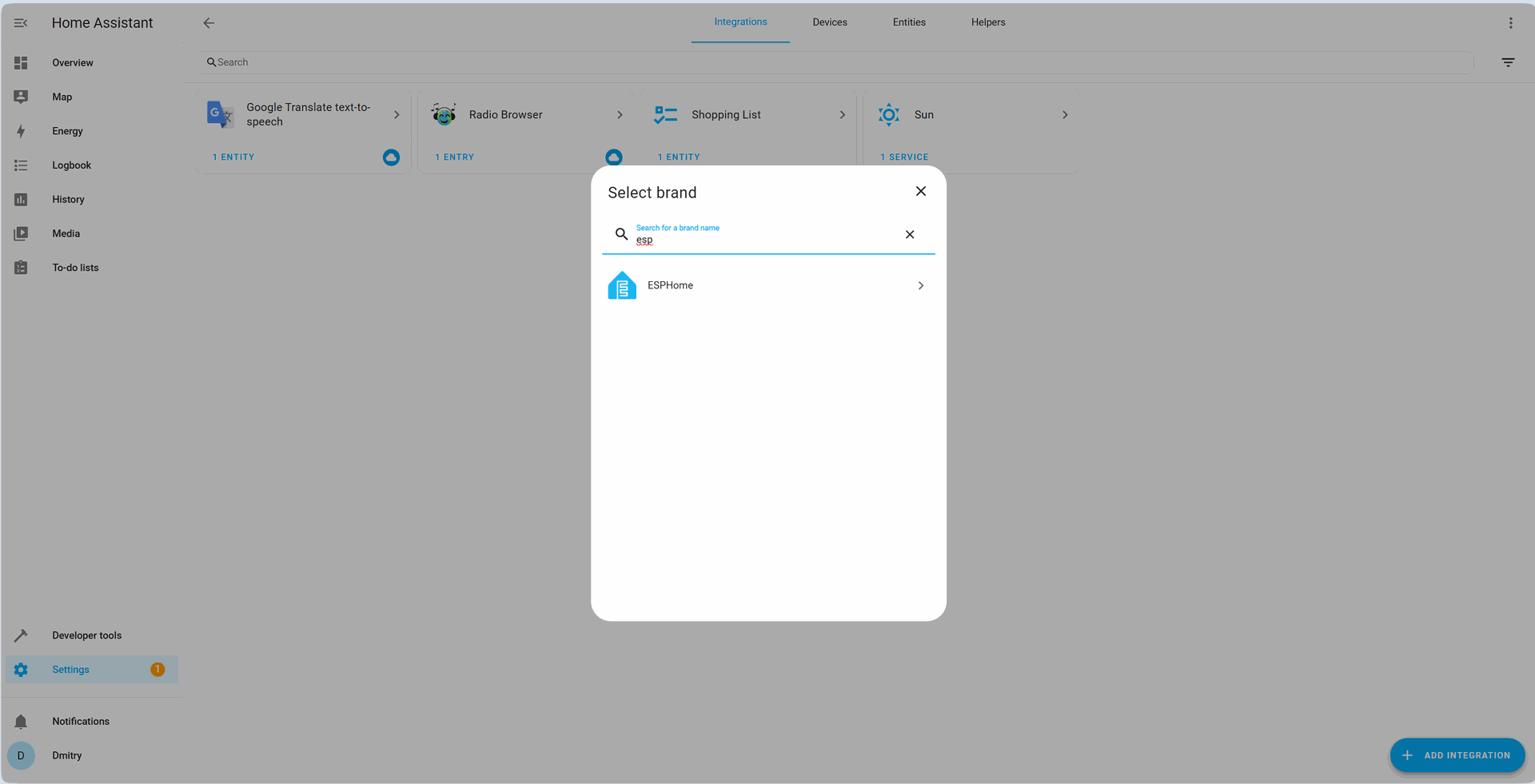Expand the Sun integration chevron

tap(1065, 115)
